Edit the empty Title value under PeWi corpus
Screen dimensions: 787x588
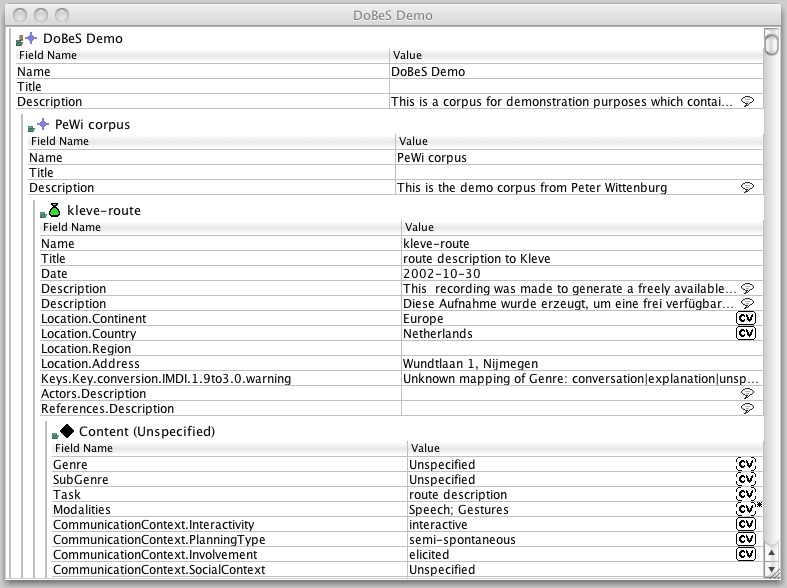tap(579, 173)
